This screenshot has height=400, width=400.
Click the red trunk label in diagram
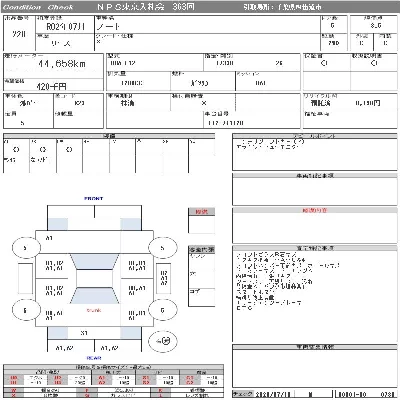(x=94, y=310)
